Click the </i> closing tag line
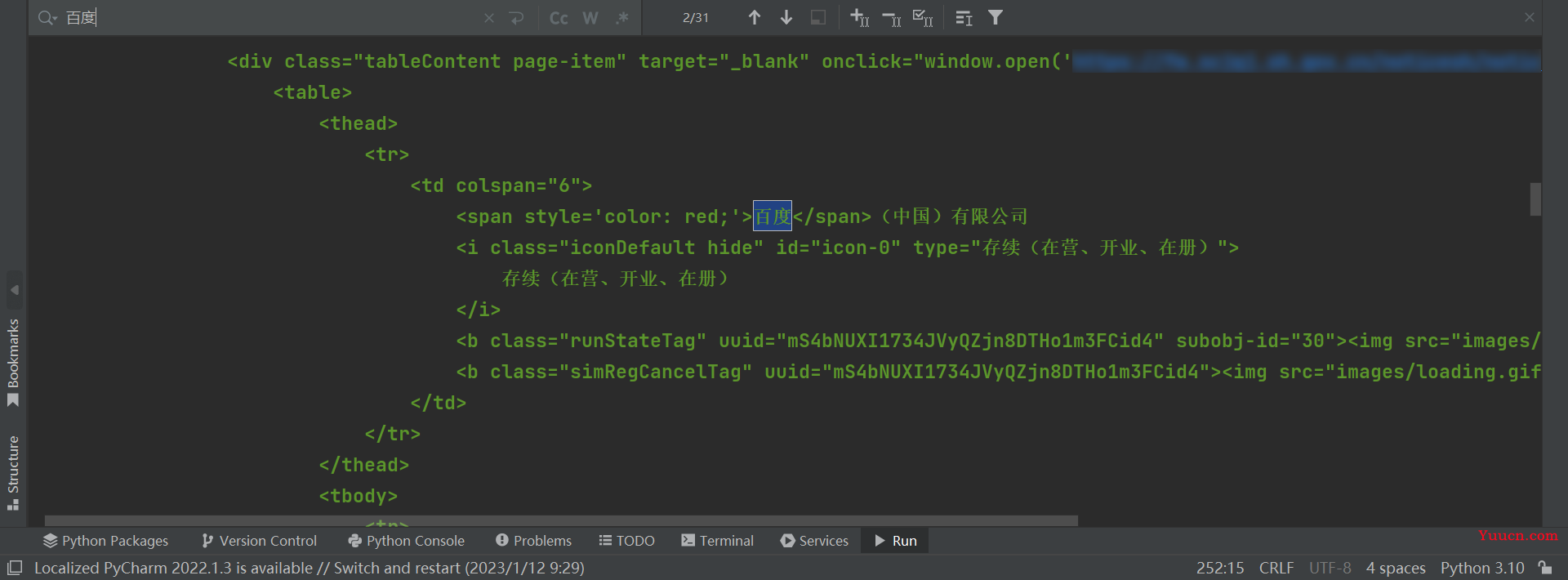Image resolution: width=1568 pixels, height=580 pixels. (x=479, y=310)
